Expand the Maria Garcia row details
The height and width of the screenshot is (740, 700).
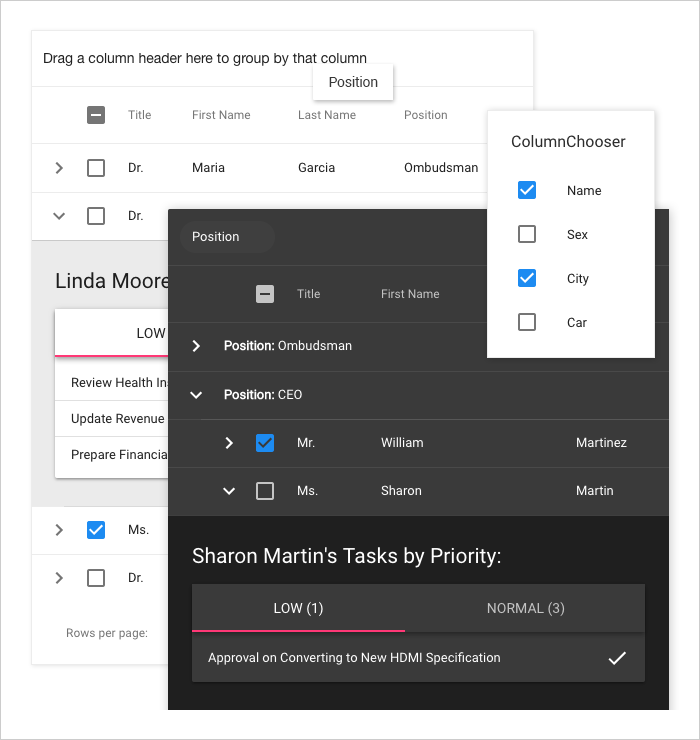tap(59, 168)
